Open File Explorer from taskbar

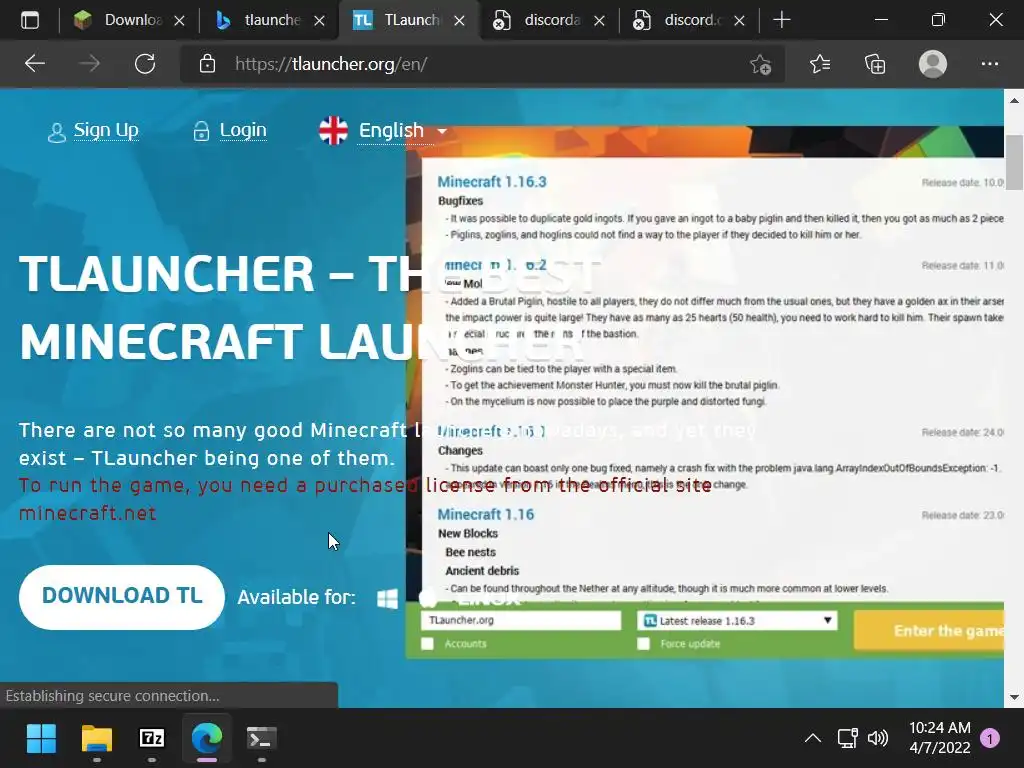tap(97, 739)
